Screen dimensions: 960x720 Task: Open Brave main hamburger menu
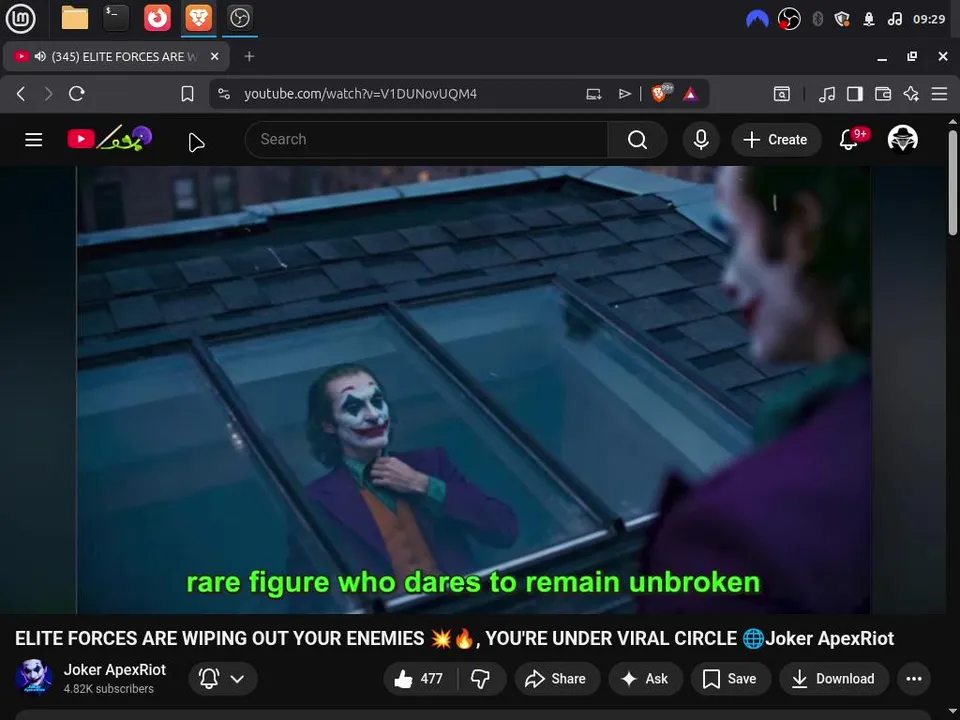939,94
